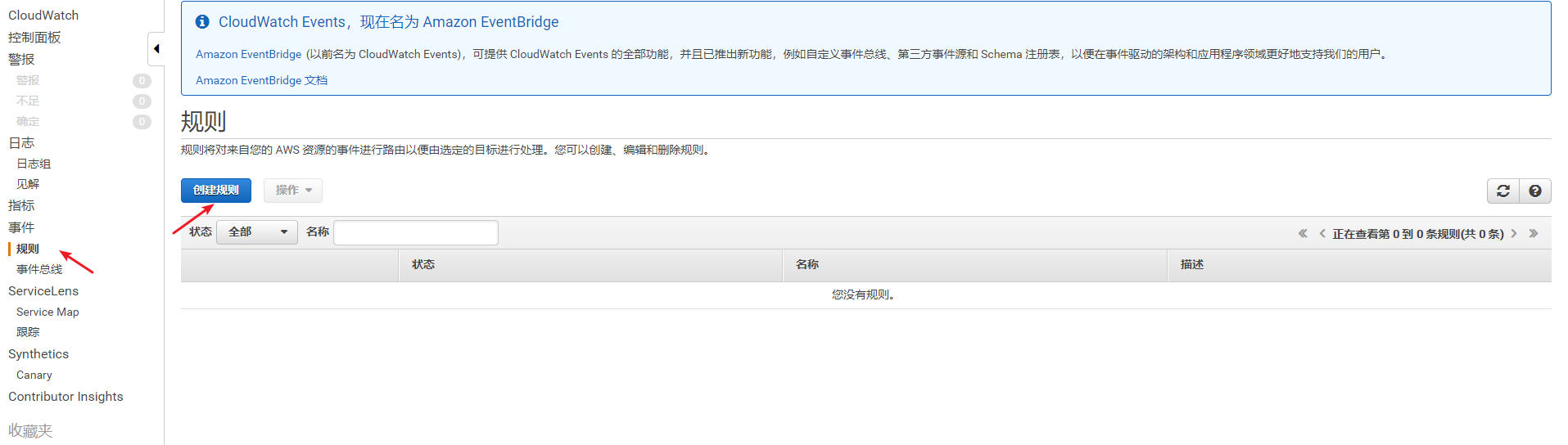Open 警报 section in sidebar
This screenshot has height=445, width=1568.
[x=21, y=60]
